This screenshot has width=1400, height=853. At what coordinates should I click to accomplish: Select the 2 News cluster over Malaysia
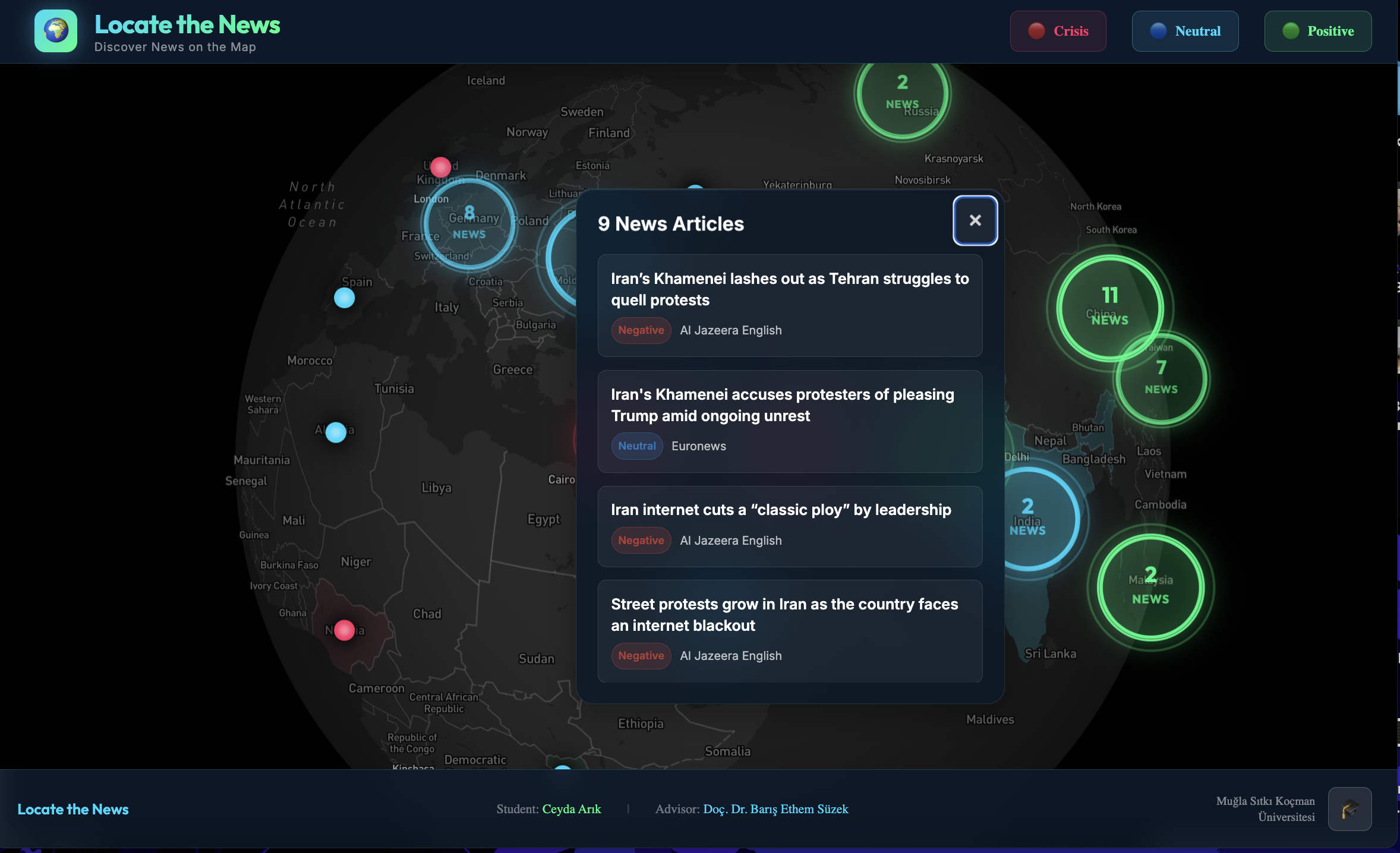click(x=1150, y=587)
